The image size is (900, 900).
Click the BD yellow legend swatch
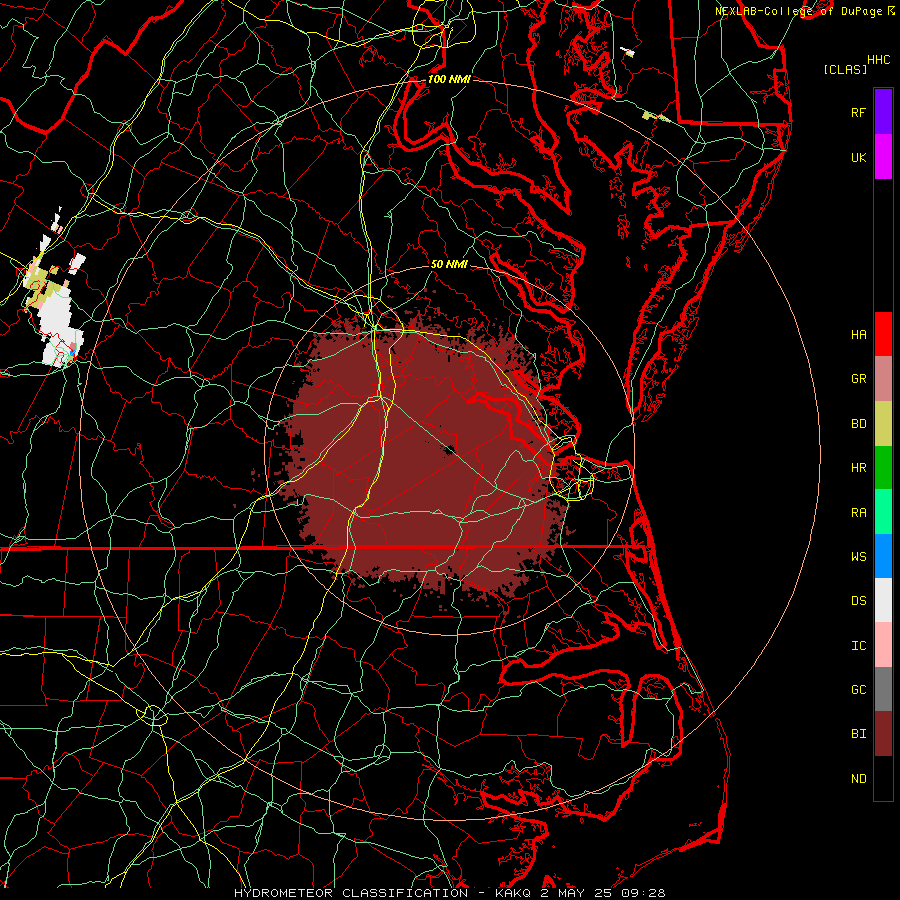coord(883,423)
